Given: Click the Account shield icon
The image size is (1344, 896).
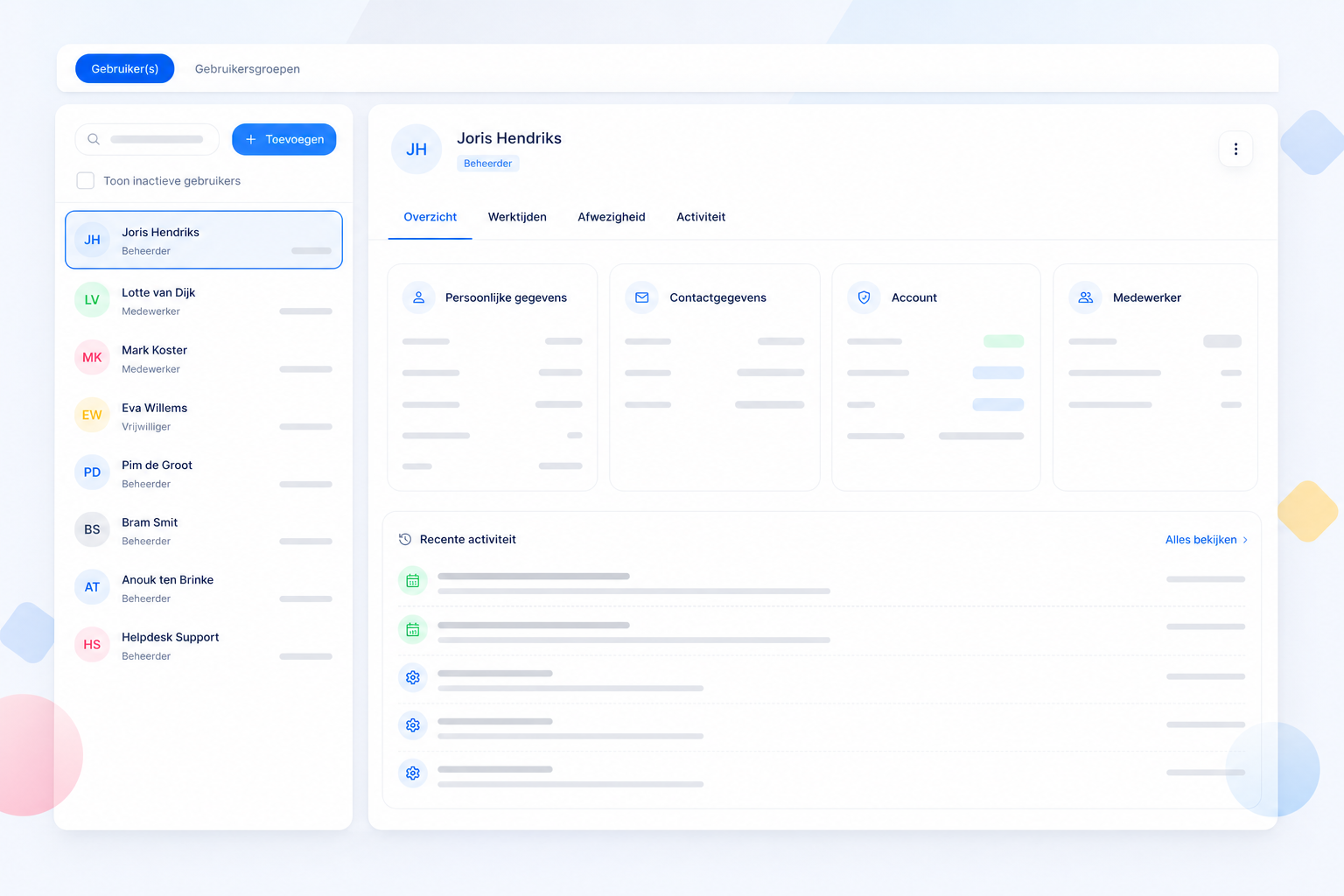Looking at the screenshot, I should tap(864, 297).
